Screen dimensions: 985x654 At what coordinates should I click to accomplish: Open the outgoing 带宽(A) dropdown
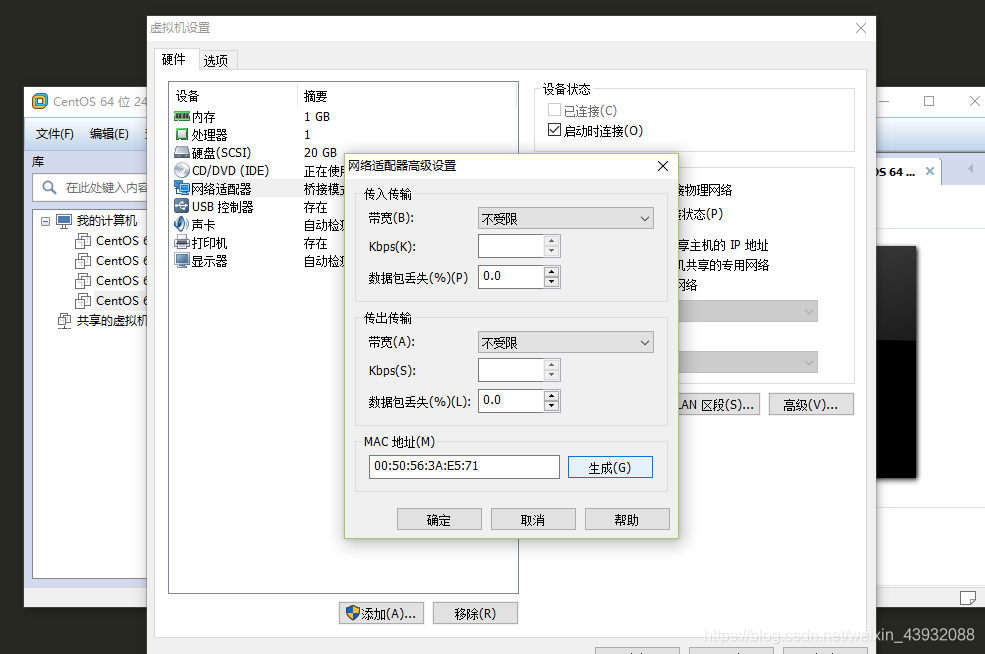tap(565, 342)
